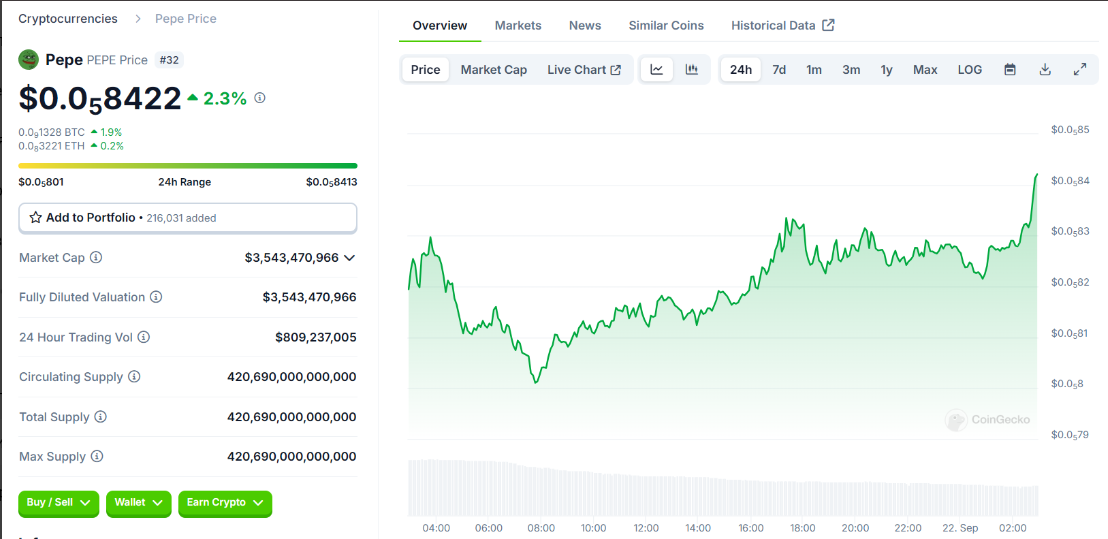Click the 24 Hour Trading Vol info icon
The image size is (1108, 539).
143,338
